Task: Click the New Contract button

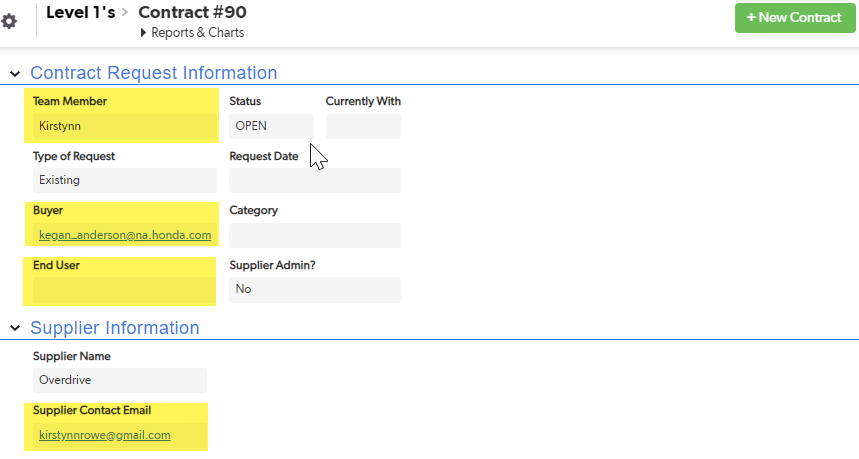Action: pyautogui.click(x=795, y=18)
